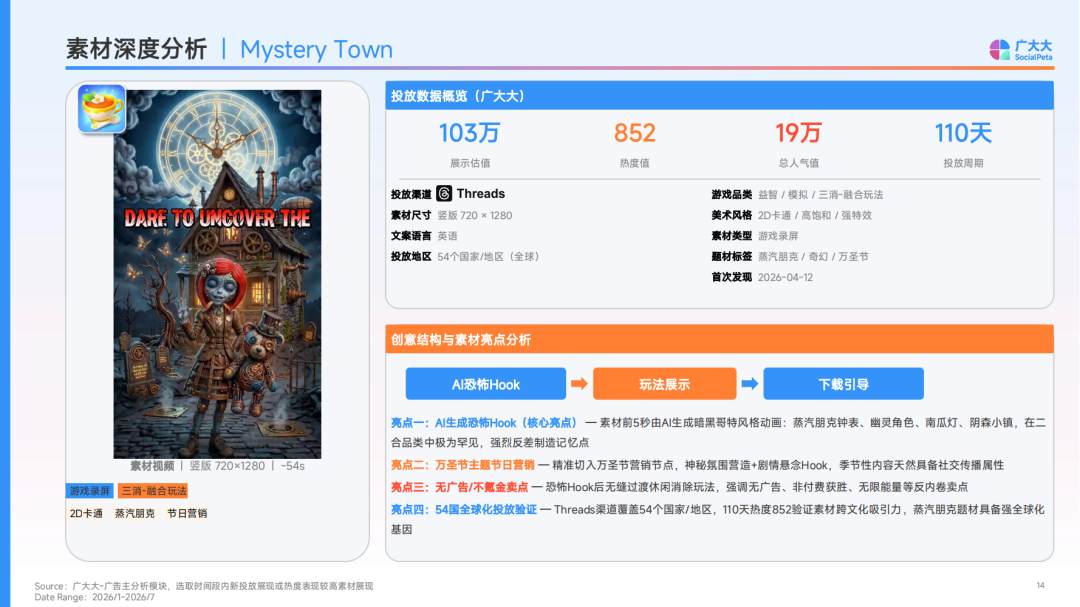Click the 展示估值 label
The height and width of the screenshot is (607, 1080).
pyautogui.click(x=470, y=163)
